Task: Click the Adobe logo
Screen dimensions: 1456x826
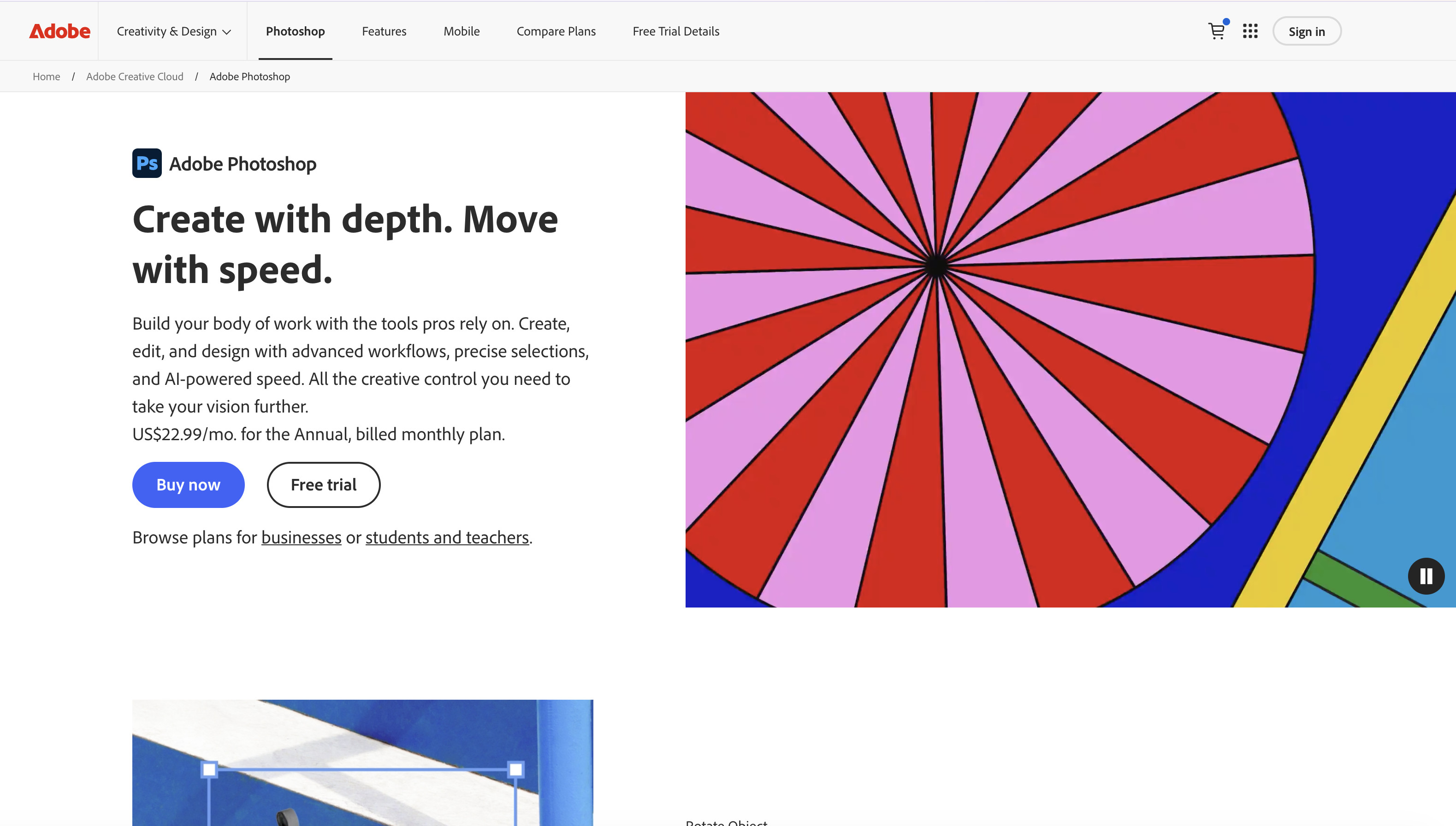Action: tap(59, 31)
